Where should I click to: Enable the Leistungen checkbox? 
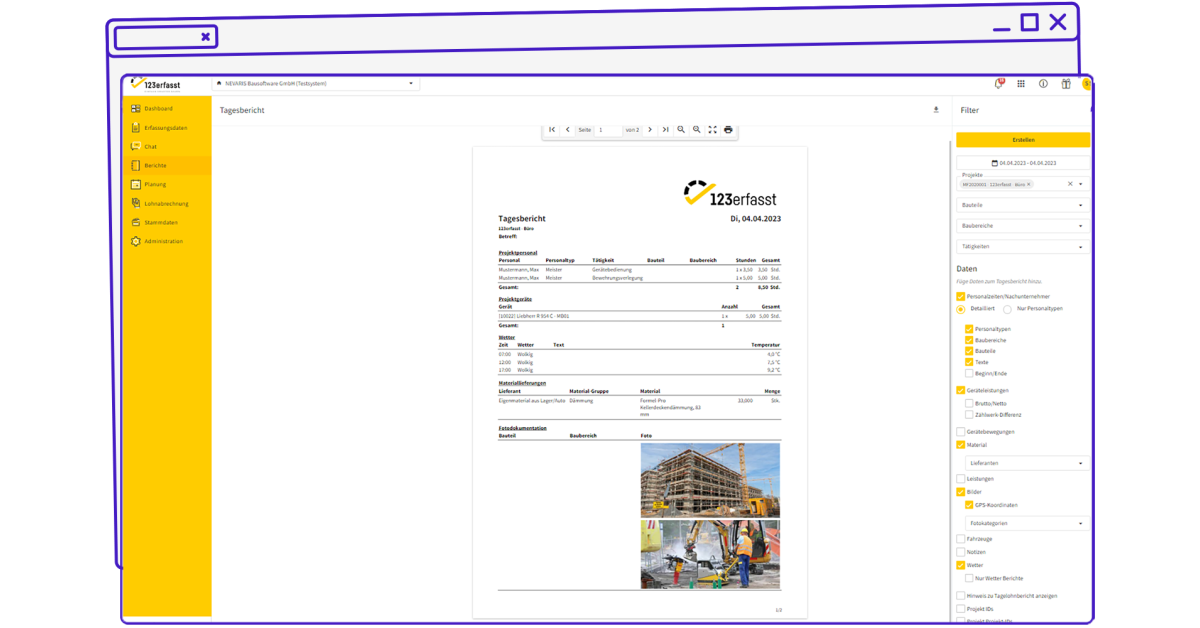[961, 479]
